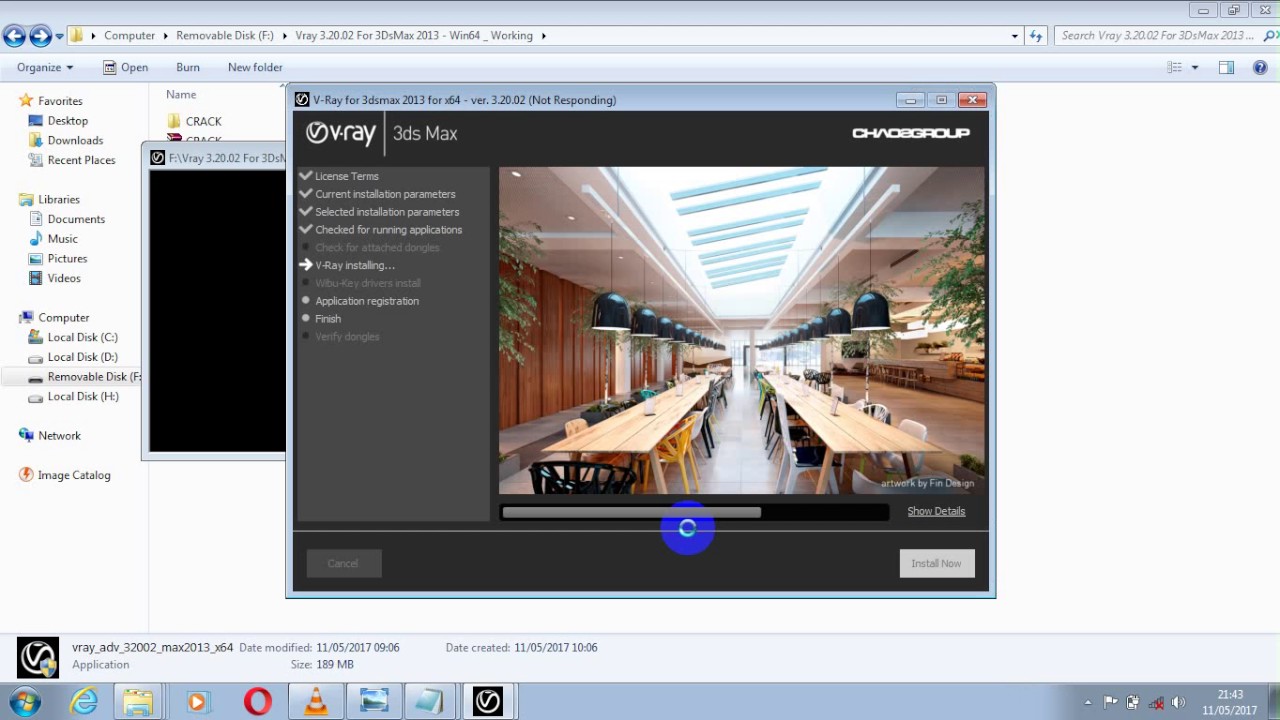This screenshot has width=1280, height=720.
Task: Select Computer in the navigation pane
Action: pyautogui.click(x=63, y=317)
